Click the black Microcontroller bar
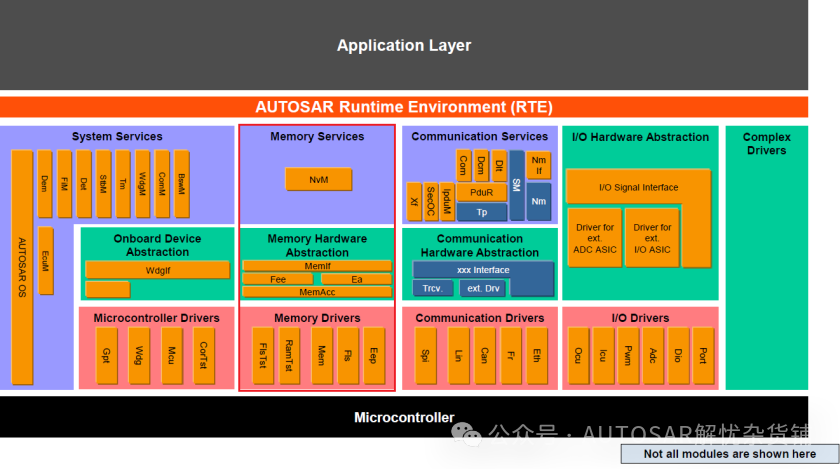The width and height of the screenshot is (840, 469). [404, 417]
